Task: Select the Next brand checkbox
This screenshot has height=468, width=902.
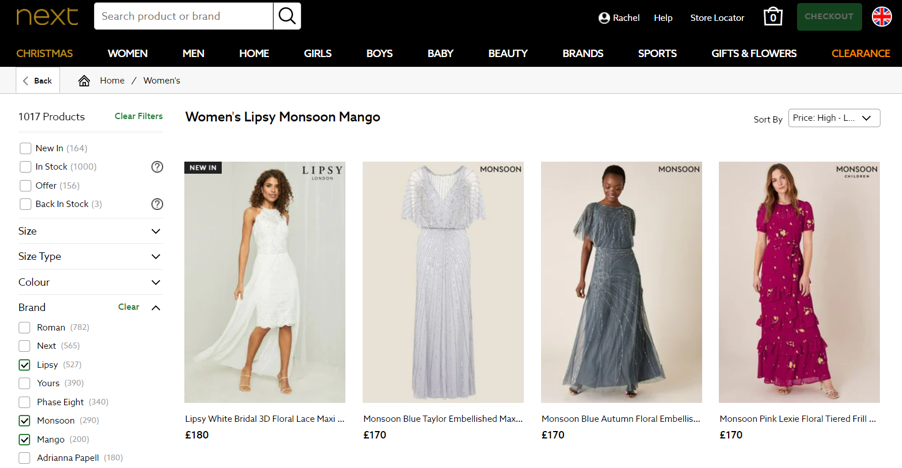Action: point(24,346)
